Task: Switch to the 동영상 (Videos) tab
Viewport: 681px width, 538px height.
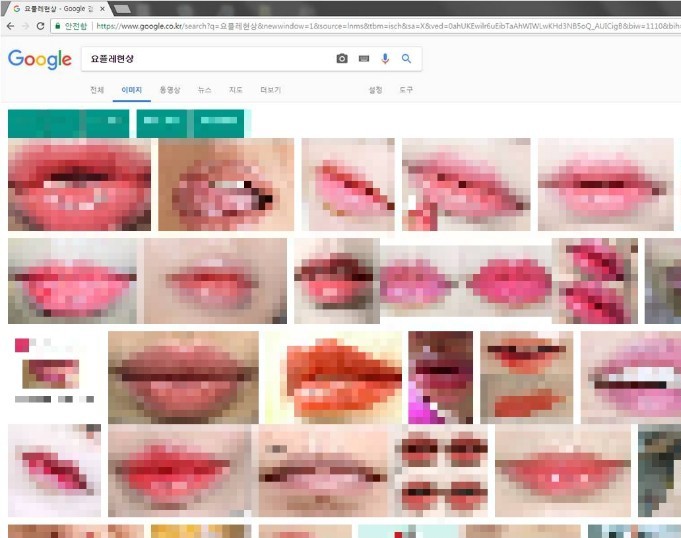Action: (170, 90)
